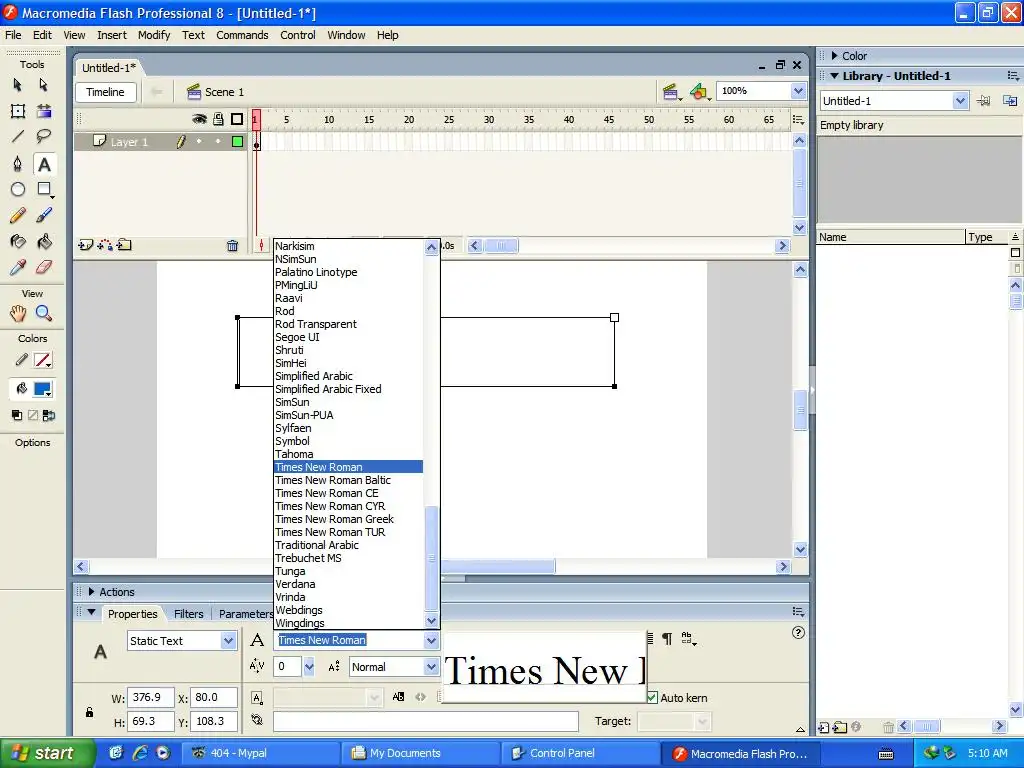Expand the Actions panel

(91, 592)
